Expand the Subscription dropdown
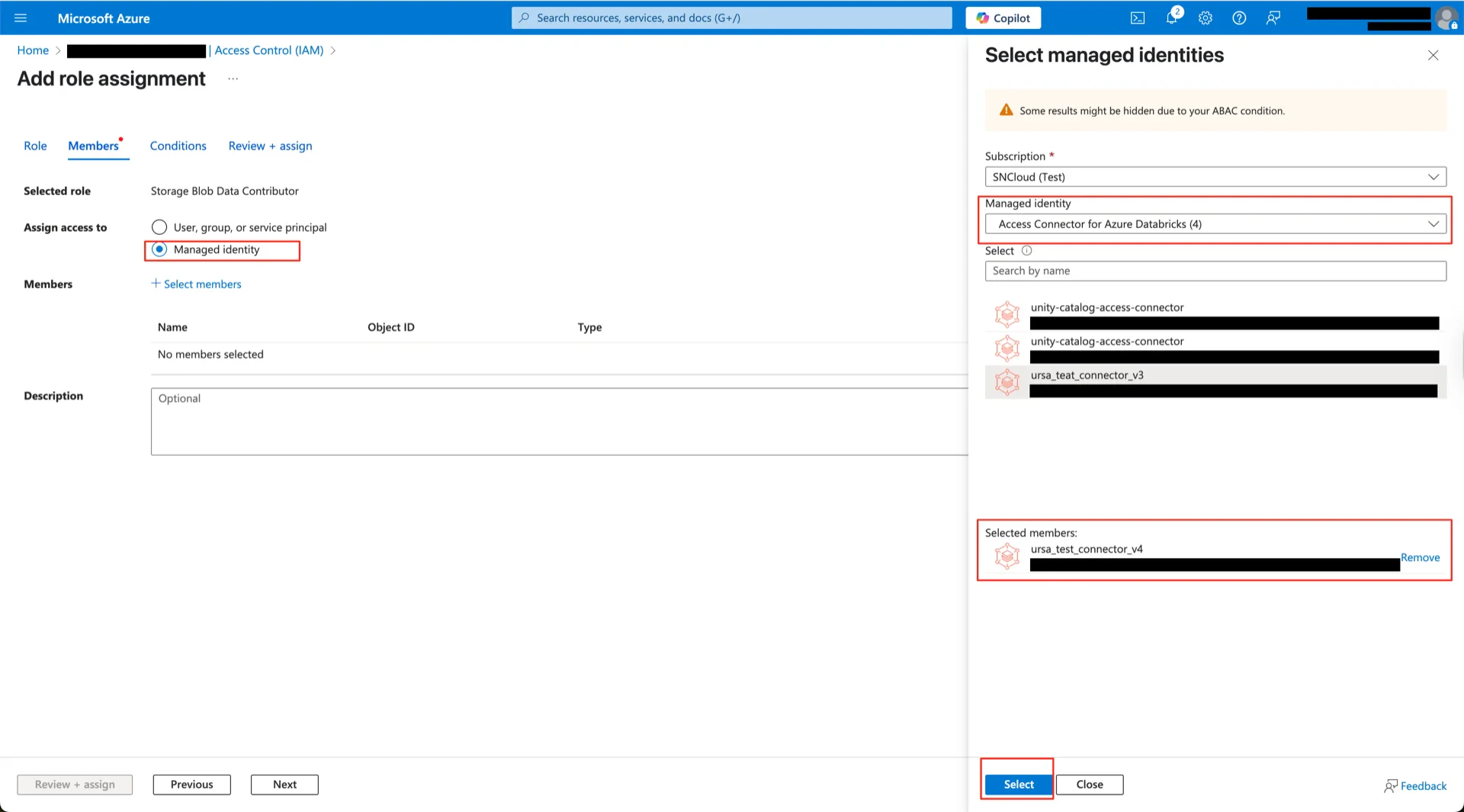Screen dimensions: 1464x812 [1215, 177]
